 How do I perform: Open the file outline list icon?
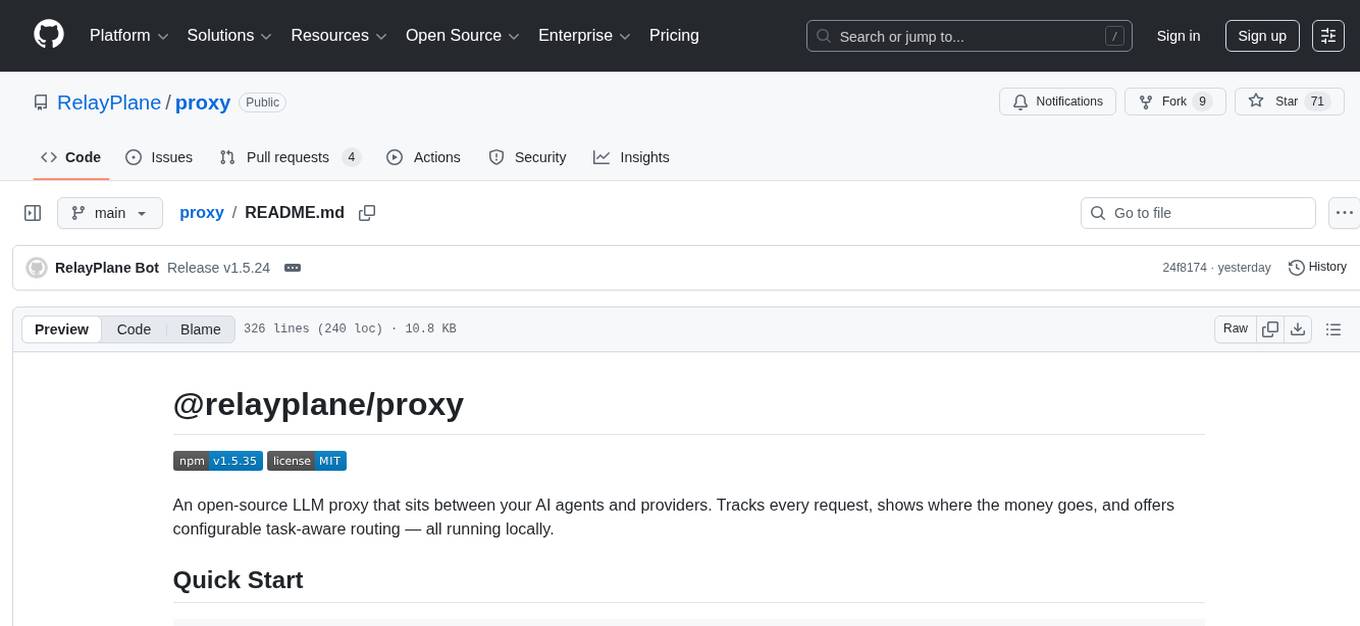coord(1334,328)
